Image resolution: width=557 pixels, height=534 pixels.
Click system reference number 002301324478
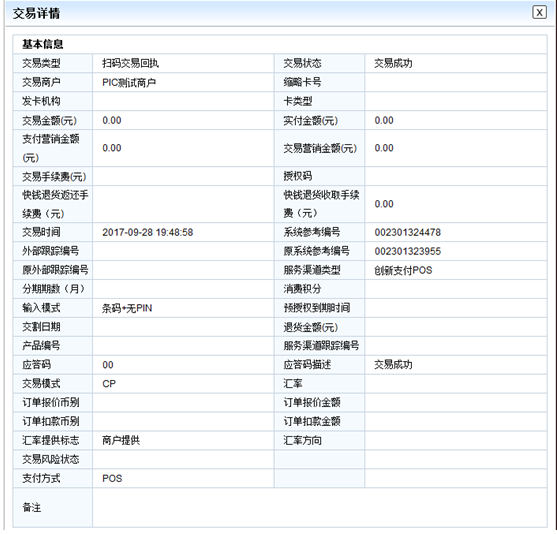point(407,232)
